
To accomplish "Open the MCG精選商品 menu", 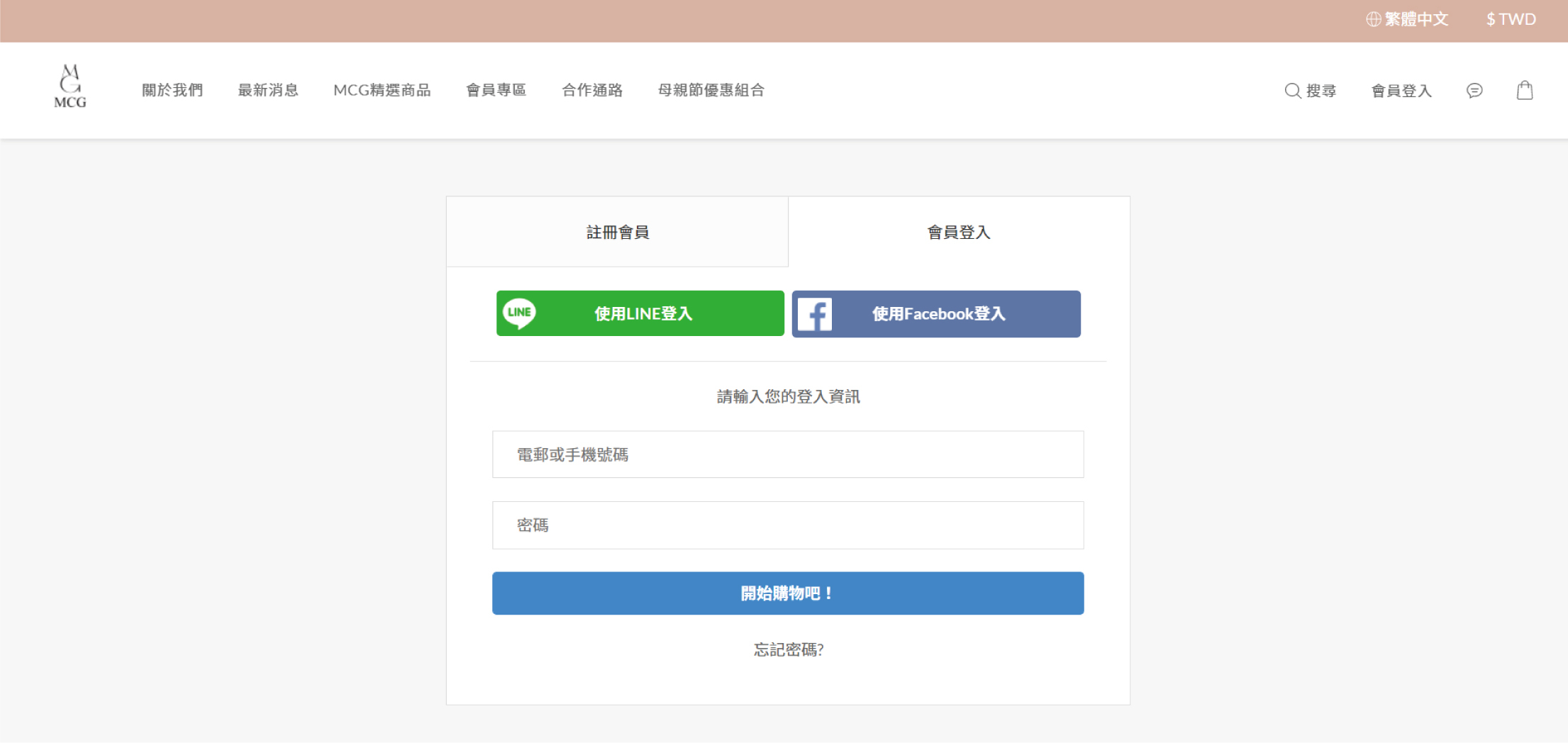I will click(x=383, y=90).
